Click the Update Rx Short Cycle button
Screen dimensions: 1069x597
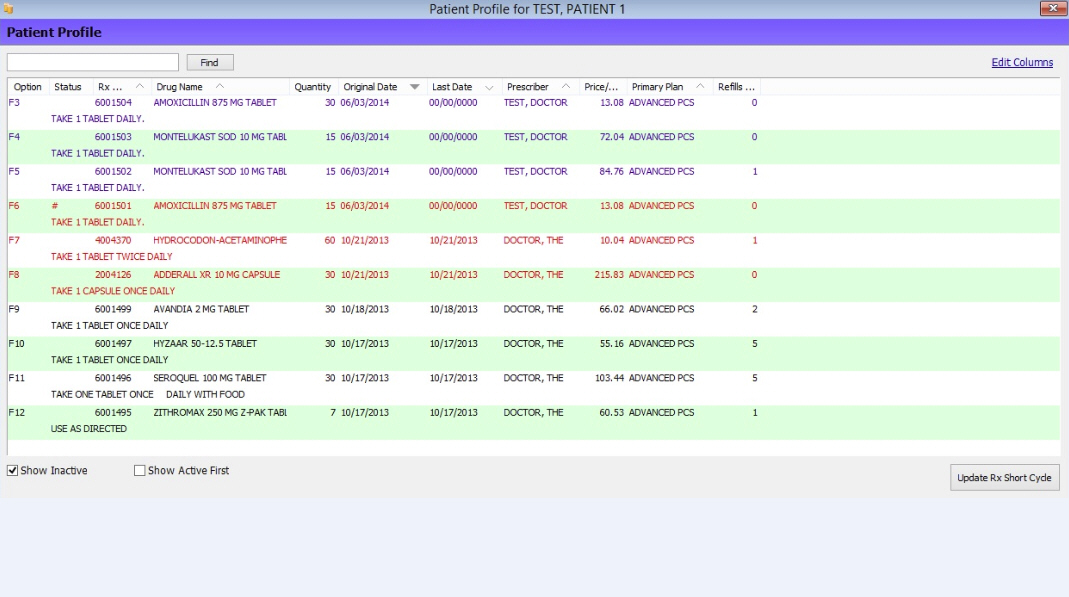coord(1004,478)
